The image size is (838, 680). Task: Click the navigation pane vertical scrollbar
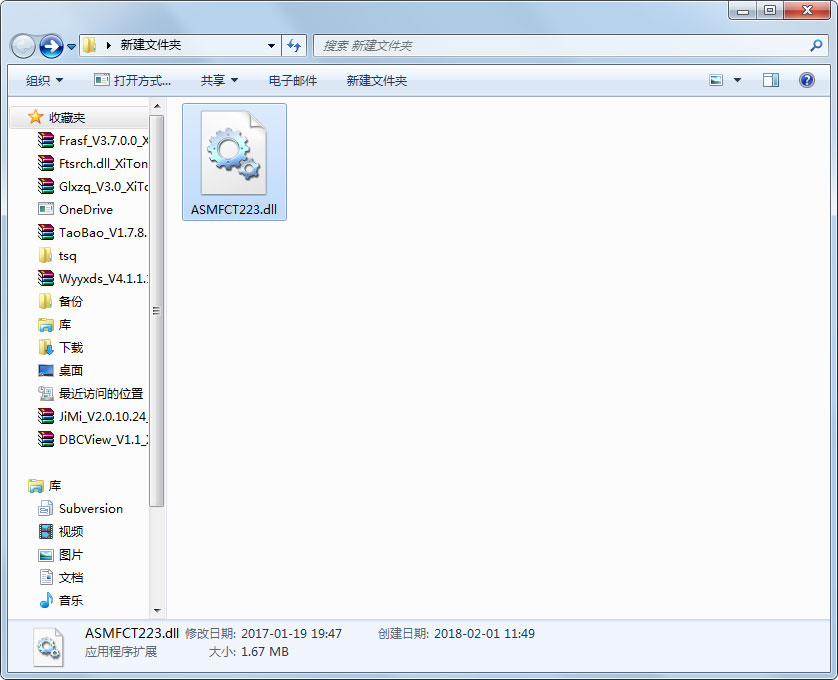156,310
